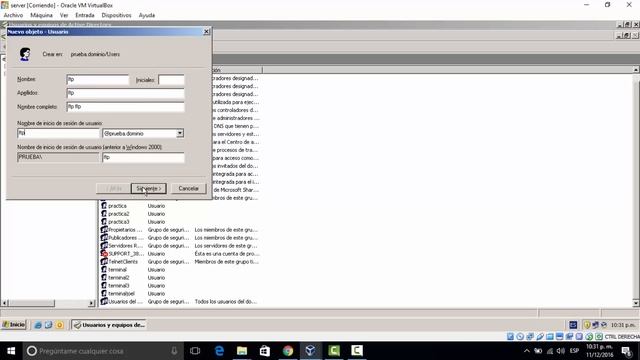Open the Entrada menu
This screenshot has height=360, width=640.
click(x=85, y=15)
